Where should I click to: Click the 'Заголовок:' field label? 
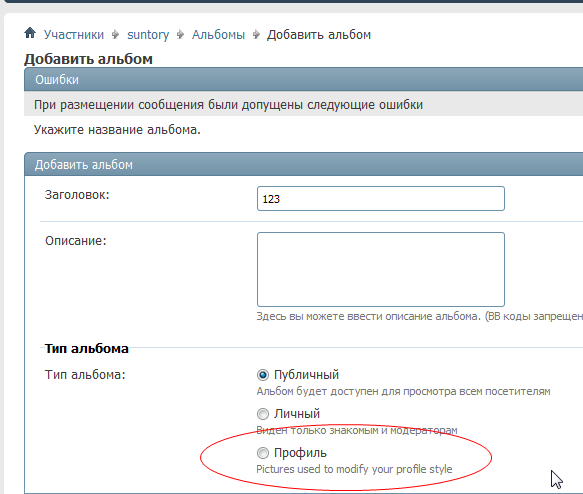pos(77,195)
